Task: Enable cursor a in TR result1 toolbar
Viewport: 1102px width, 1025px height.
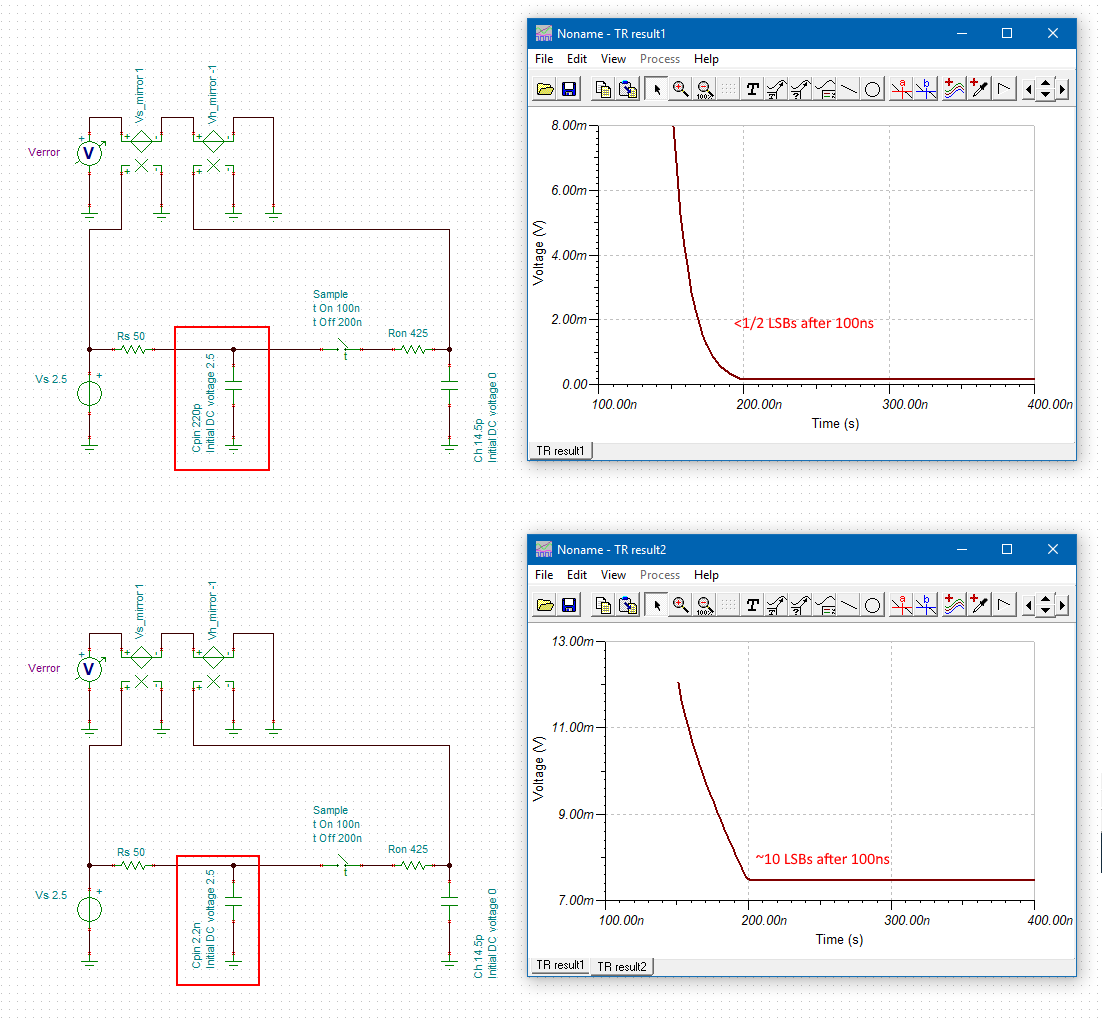Action: 901,89
